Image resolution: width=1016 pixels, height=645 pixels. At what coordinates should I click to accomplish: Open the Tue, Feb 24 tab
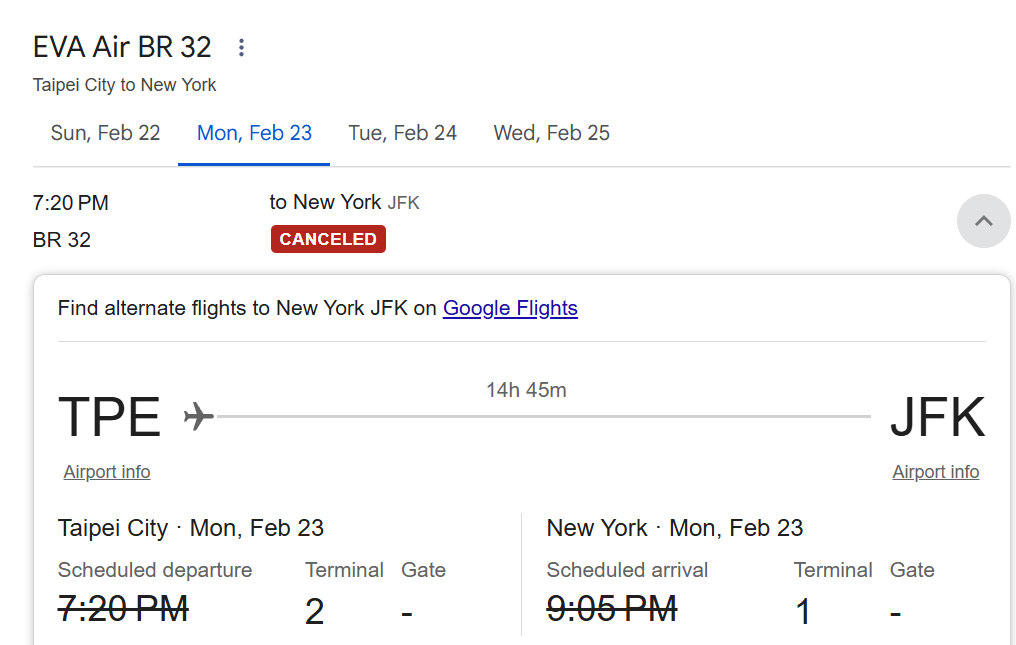pyautogui.click(x=402, y=134)
